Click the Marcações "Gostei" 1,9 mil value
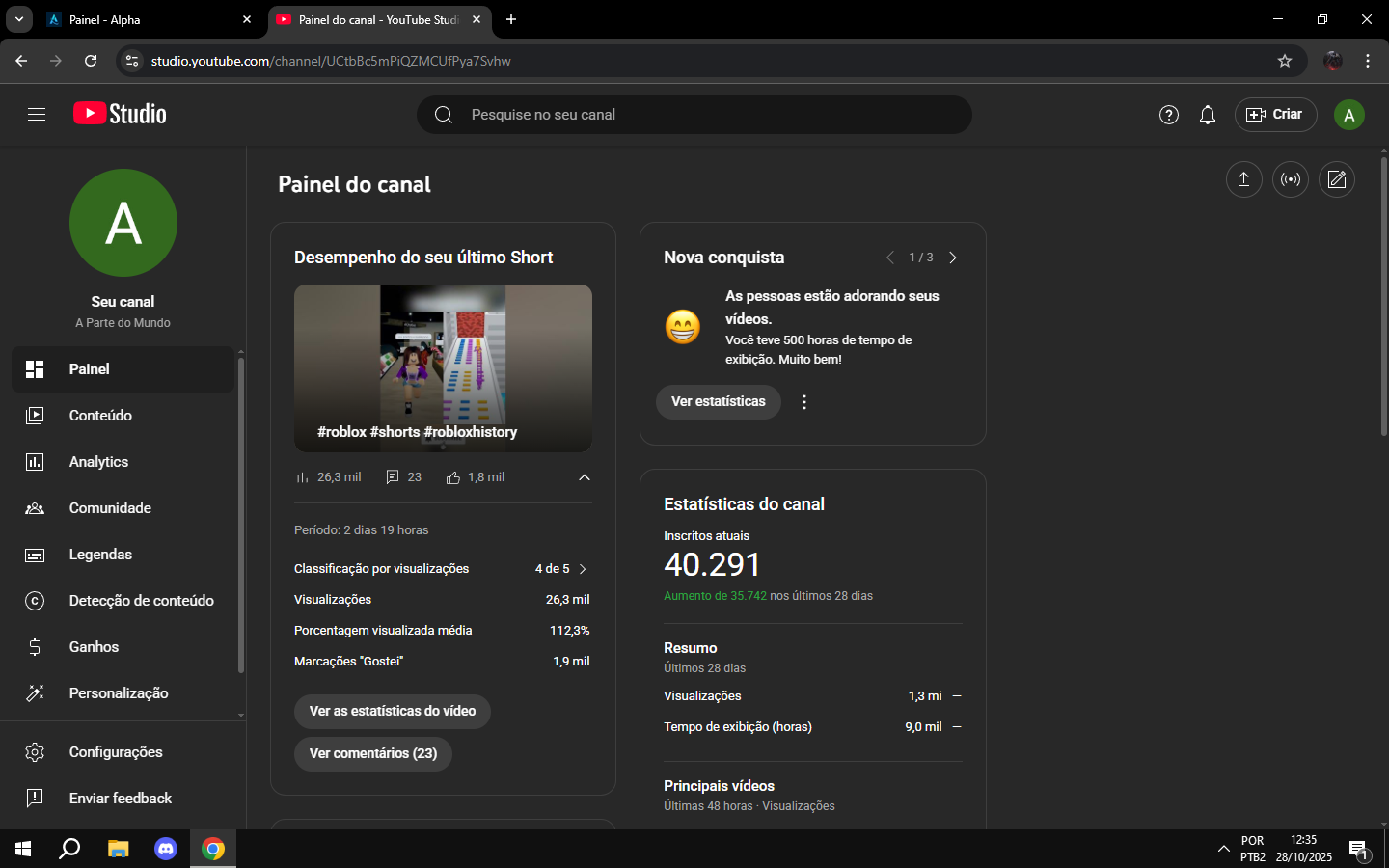This screenshot has width=1389, height=868. (x=572, y=662)
